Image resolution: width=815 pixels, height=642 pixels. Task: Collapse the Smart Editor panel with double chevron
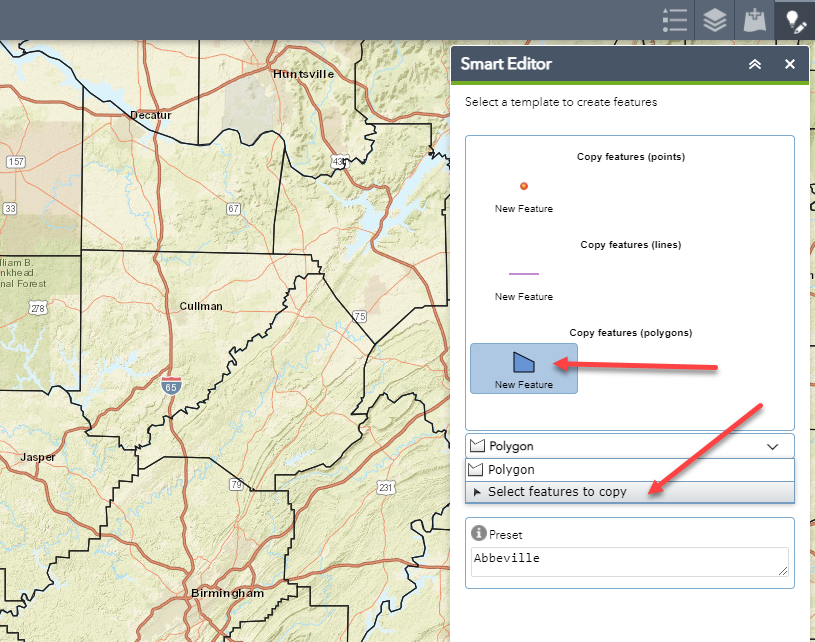click(x=753, y=64)
